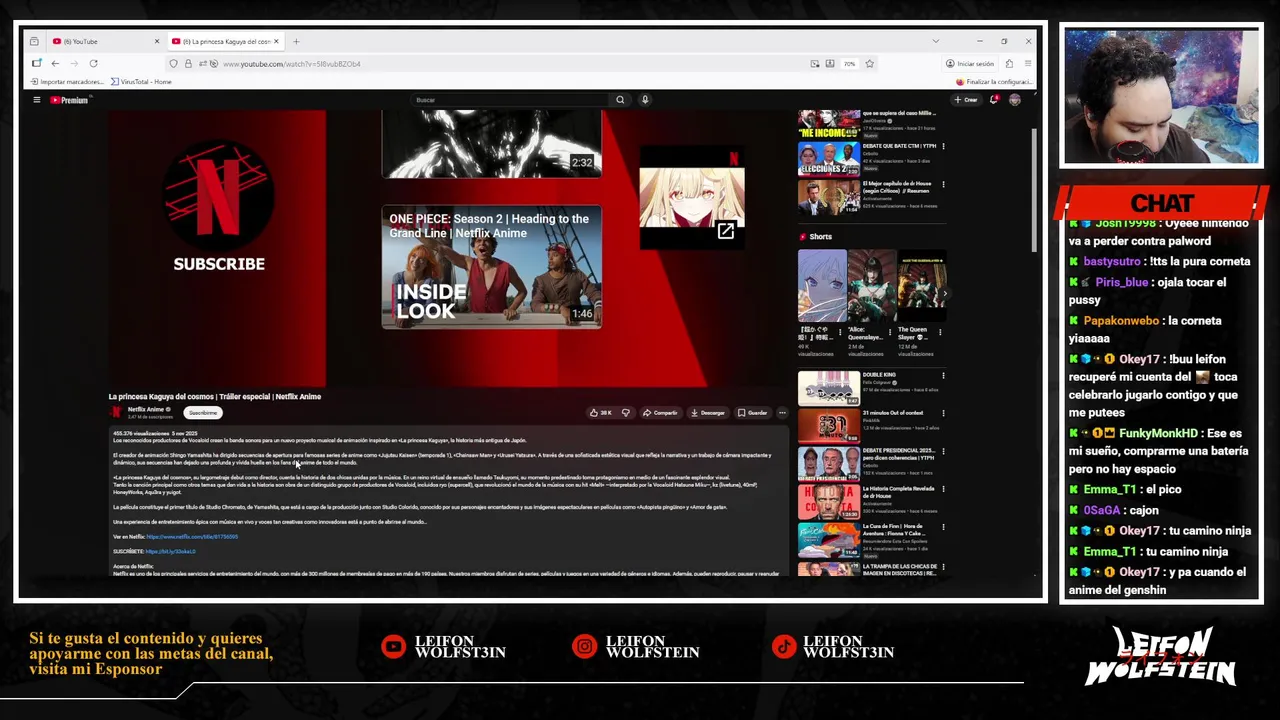Click the Guardar save button
1280x720 pixels.
pos(753,413)
